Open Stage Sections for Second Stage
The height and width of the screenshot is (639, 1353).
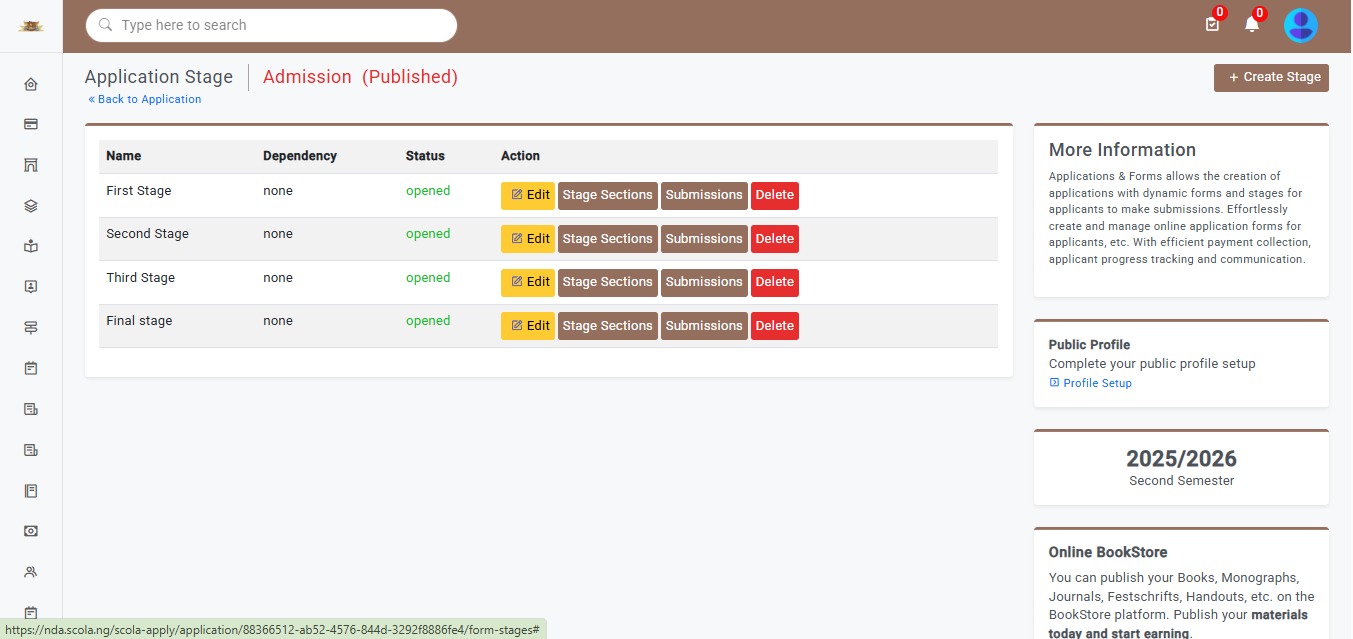pos(607,239)
